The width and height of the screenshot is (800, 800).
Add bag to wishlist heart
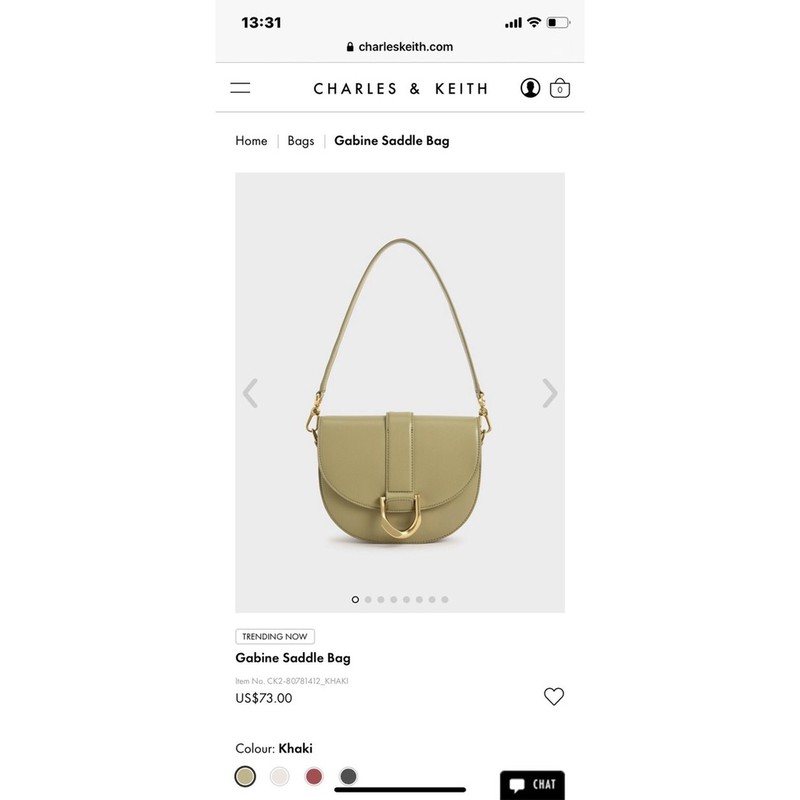554,696
